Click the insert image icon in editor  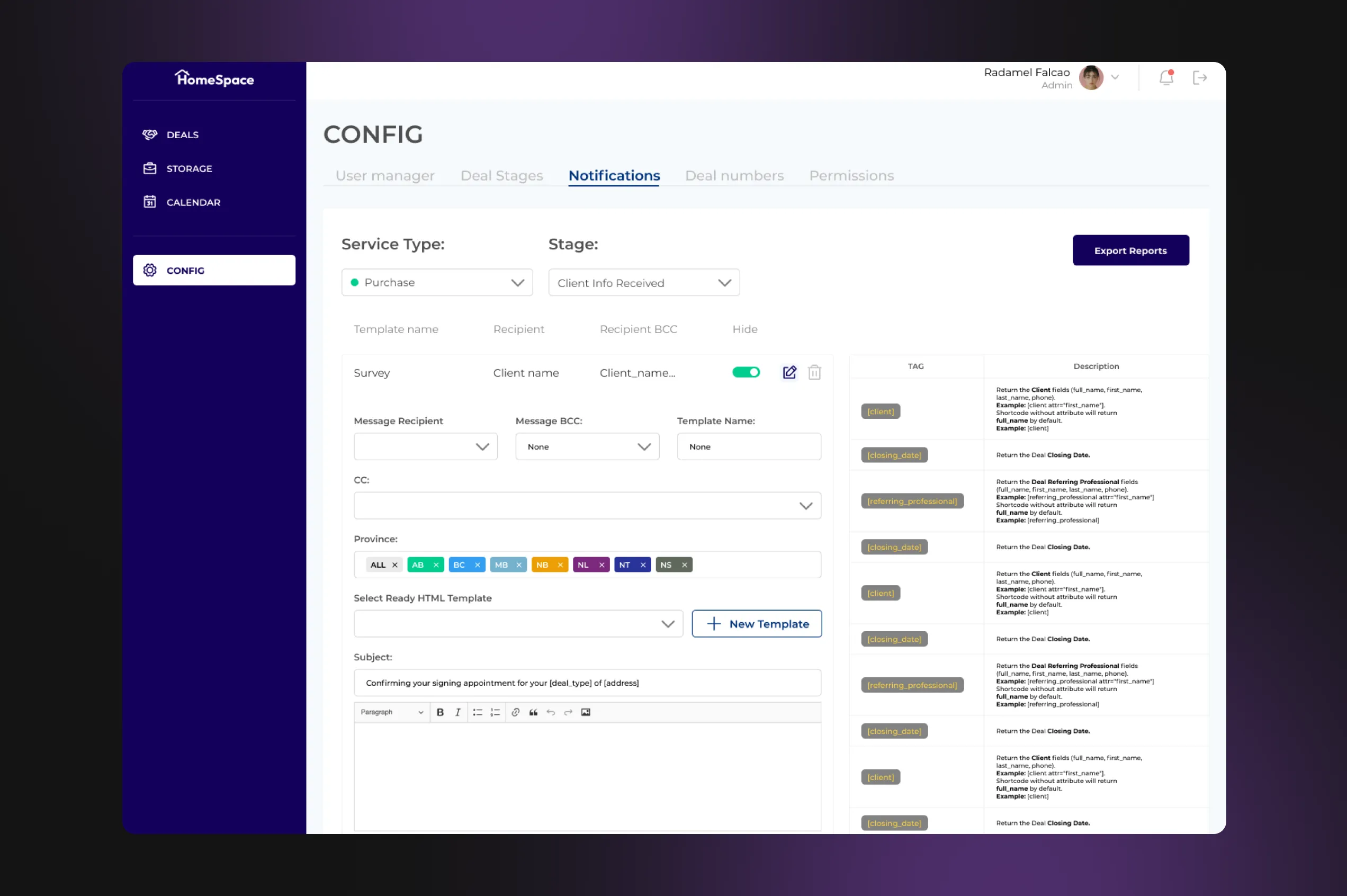coord(586,712)
